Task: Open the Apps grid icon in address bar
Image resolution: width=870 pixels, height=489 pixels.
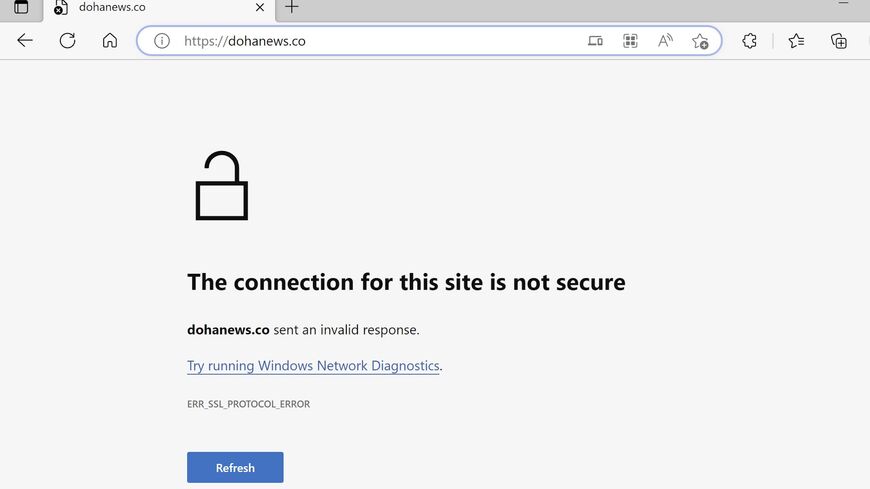Action: coord(630,41)
